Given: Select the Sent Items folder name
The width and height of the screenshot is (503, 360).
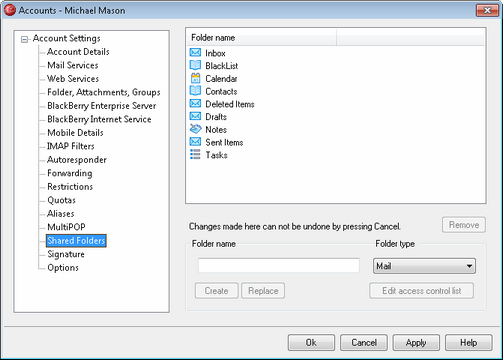Looking at the screenshot, I should [224, 142].
